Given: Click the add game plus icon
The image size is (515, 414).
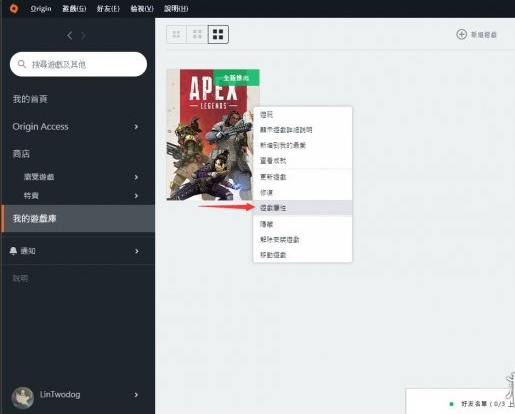Looking at the screenshot, I should (461, 34).
